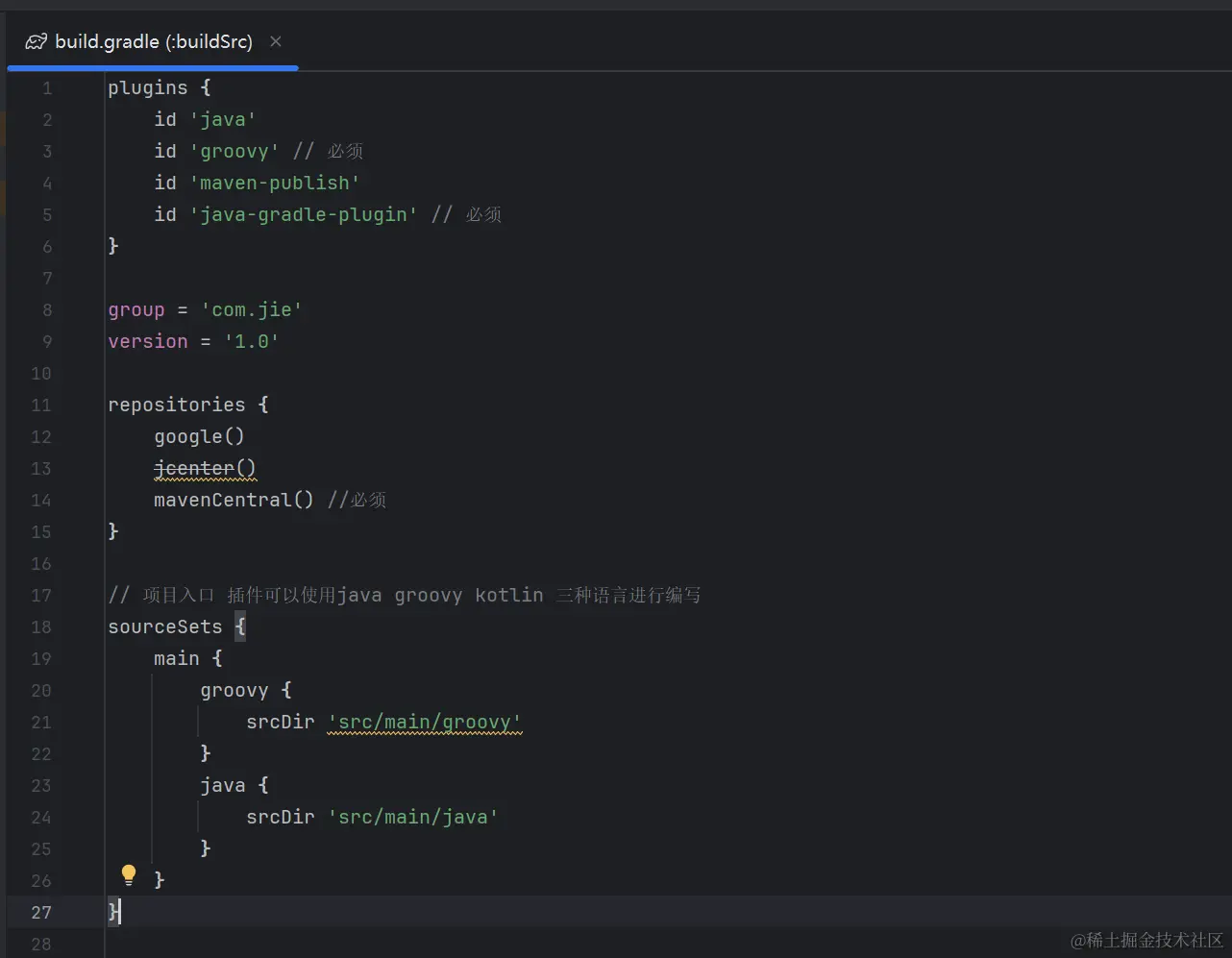The height and width of the screenshot is (958, 1232).
Task: Click the Gradle elephant icon on the tab
Action: click(x=36, y=41)
